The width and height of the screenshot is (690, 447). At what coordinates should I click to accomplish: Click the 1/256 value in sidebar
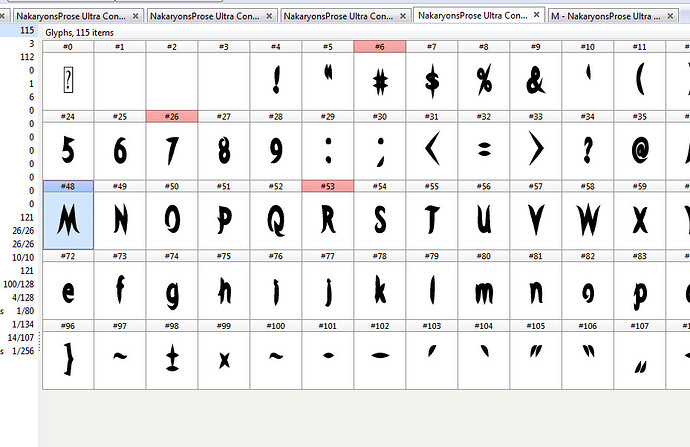(23, 351)
